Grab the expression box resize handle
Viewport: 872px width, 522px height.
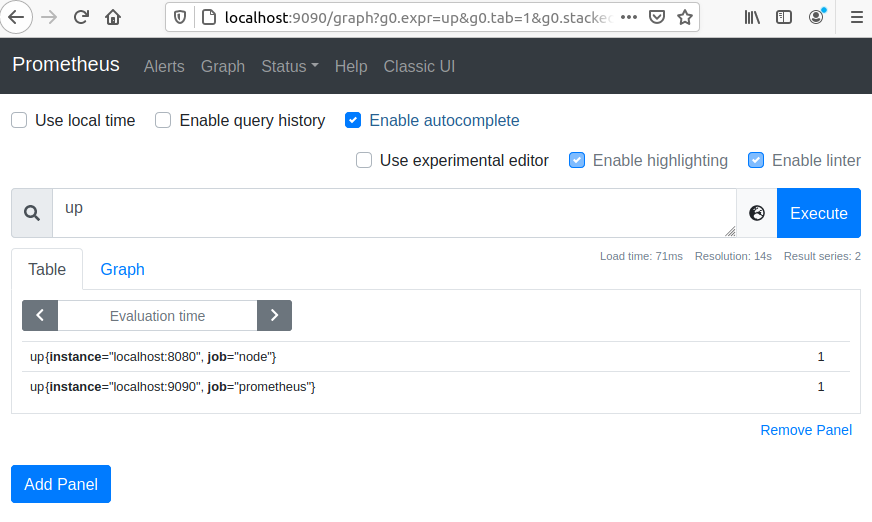(x=730, y=231)
